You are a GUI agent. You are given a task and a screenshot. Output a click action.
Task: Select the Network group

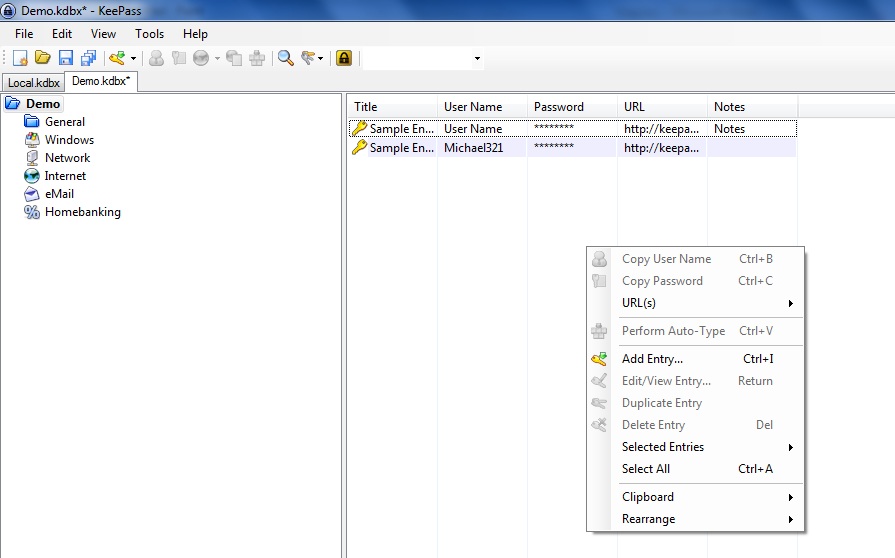tap(67, 157)
